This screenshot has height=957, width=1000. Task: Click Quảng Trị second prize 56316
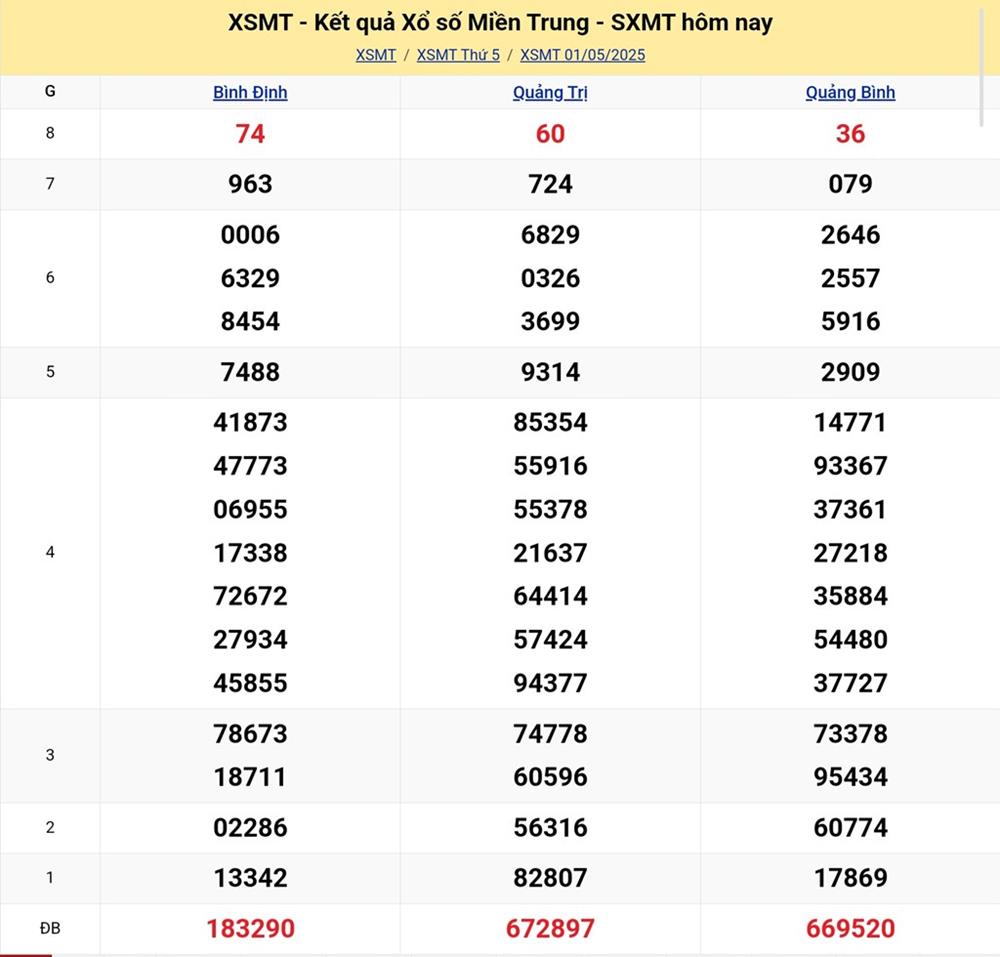[550, 828]
